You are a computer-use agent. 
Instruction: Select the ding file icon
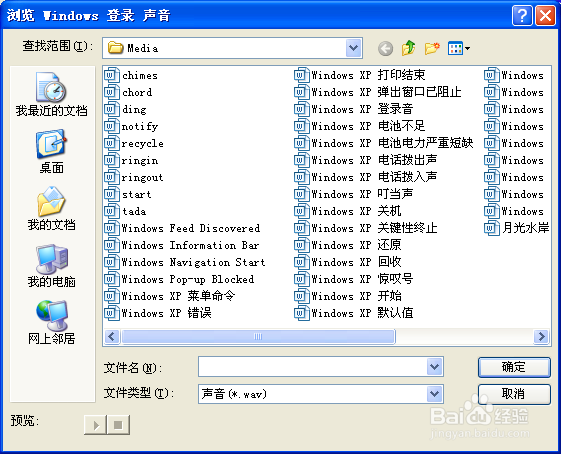pyautogui.click(x=112, y=109)
